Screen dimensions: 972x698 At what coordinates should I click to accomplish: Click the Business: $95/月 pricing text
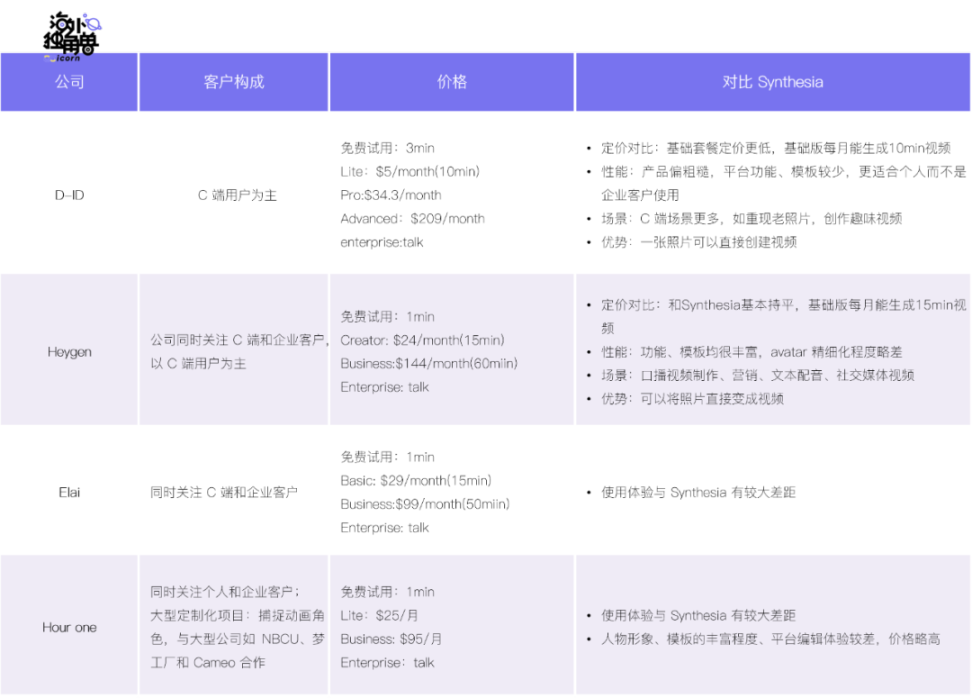391,638
